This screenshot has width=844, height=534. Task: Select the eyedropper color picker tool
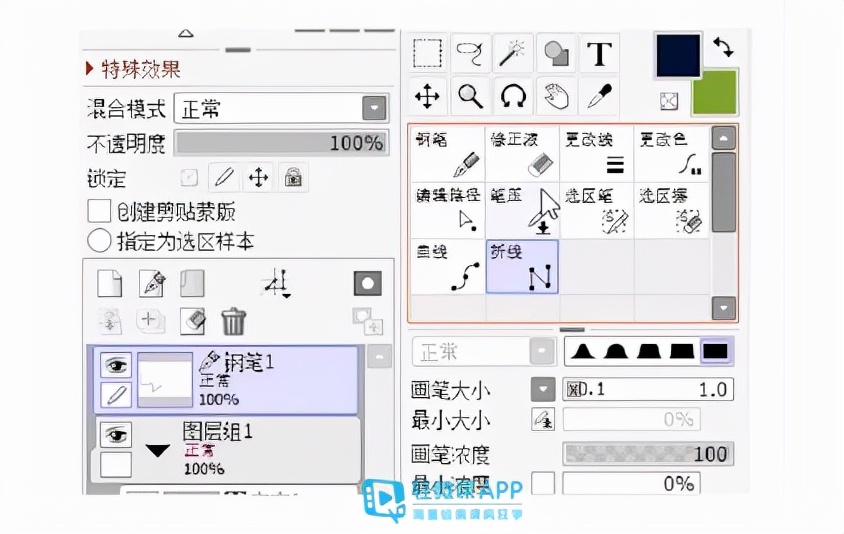[599, 97]
